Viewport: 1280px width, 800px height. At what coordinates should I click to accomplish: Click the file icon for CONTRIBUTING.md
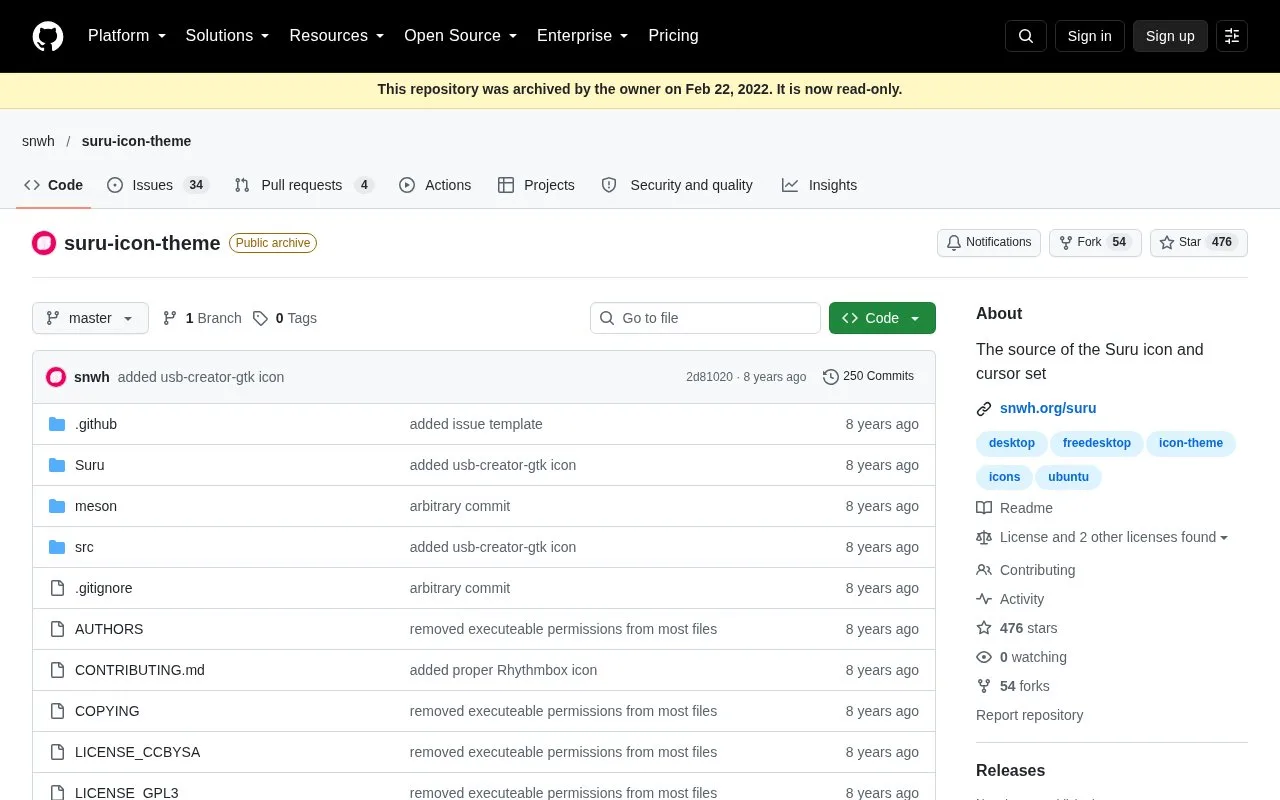point(57,670)
